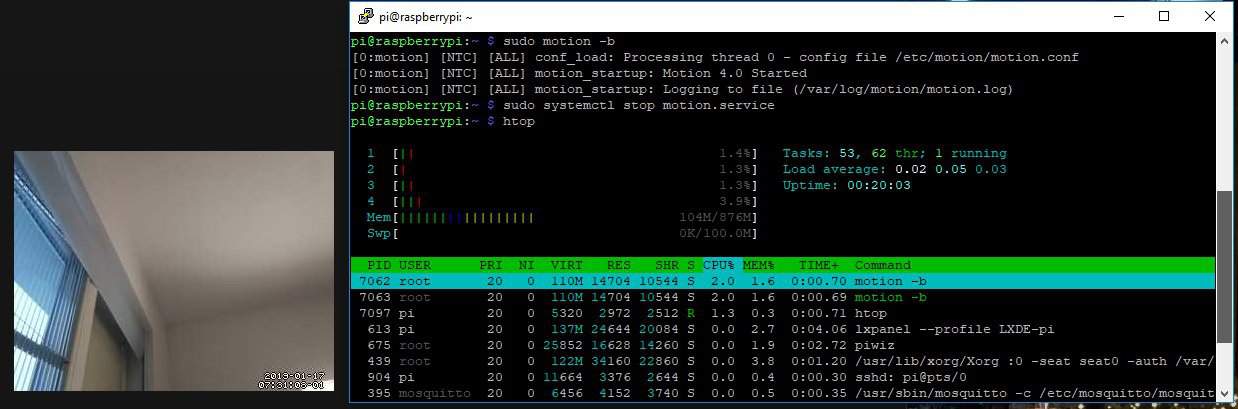Image resolution: width=1238 pixels, height=409 pixels.
Task: Sort htop list by MEM% column header
Action: (x=759, y=265)
